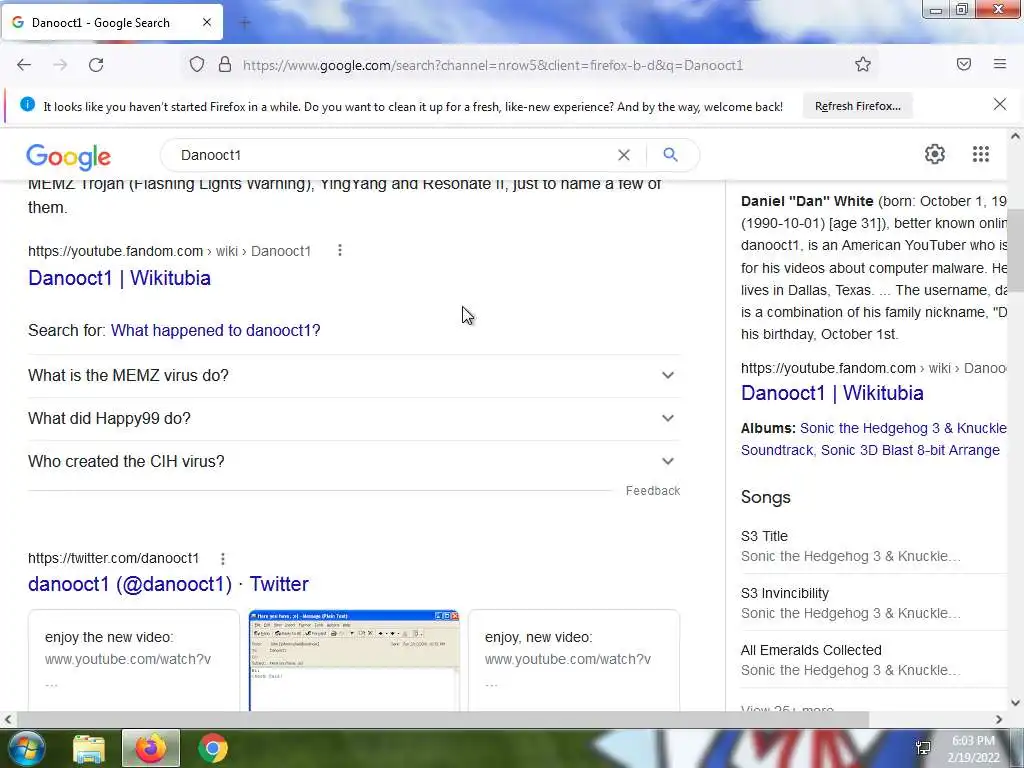Click the Refresh Firefox button
The height and width of the screenshot is (768, 1024).
click(x=857, y=106)
